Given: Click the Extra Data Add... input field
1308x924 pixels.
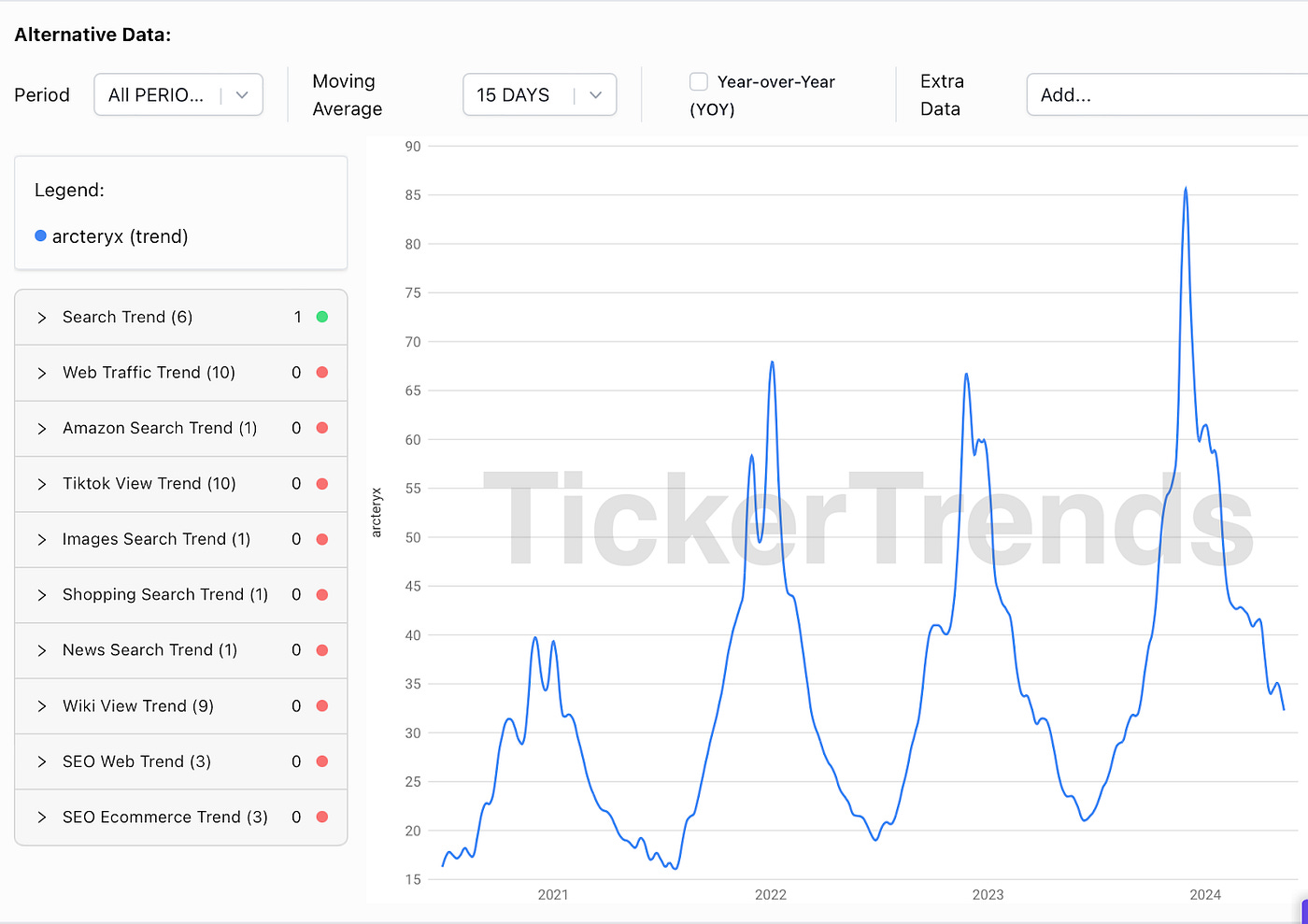Looking at the screenshot, I should pyautogui.click(x=1167, y=94).
